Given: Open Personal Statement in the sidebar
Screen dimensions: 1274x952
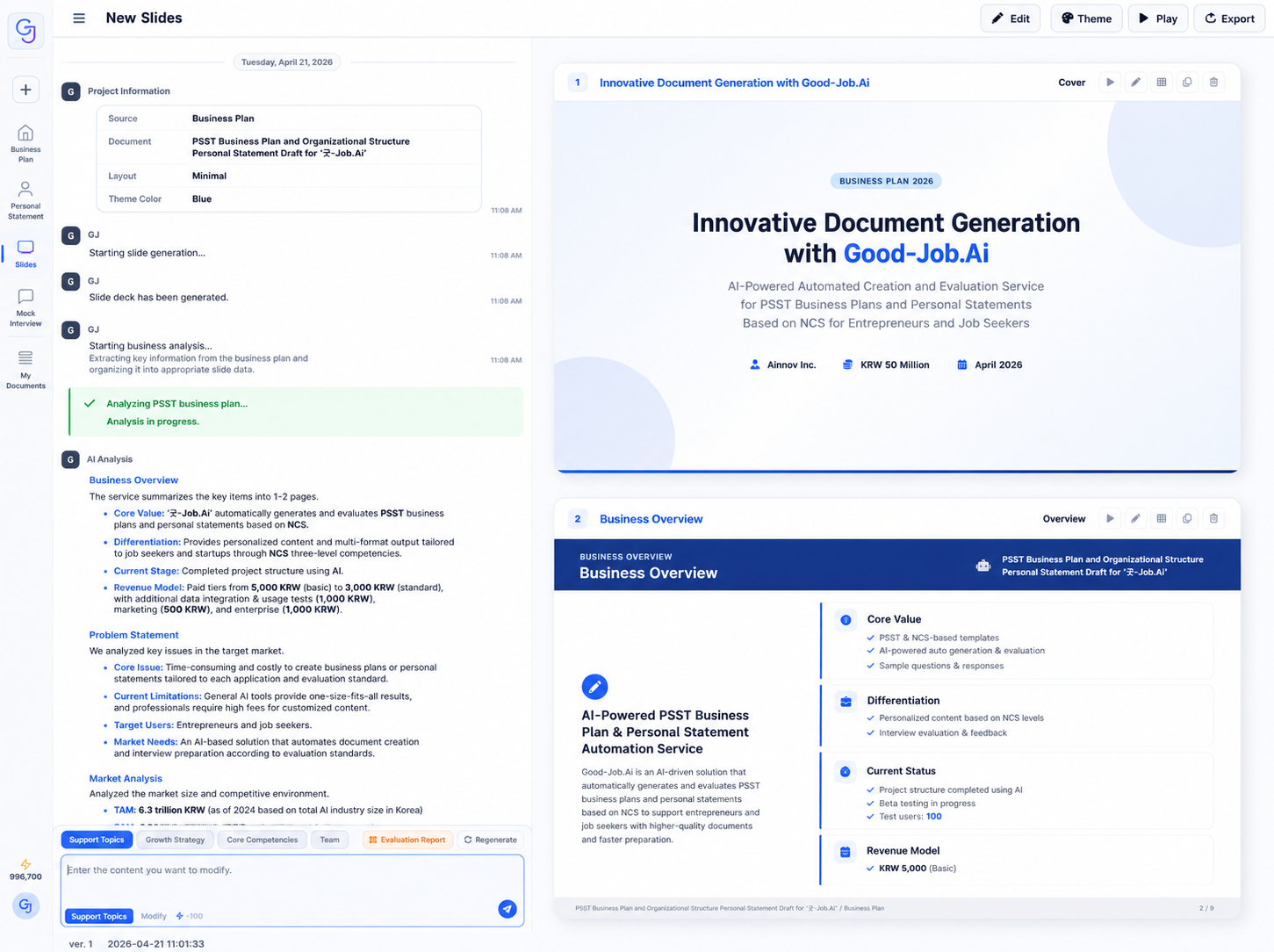Looking at the screenshot, I should point(25,200).
